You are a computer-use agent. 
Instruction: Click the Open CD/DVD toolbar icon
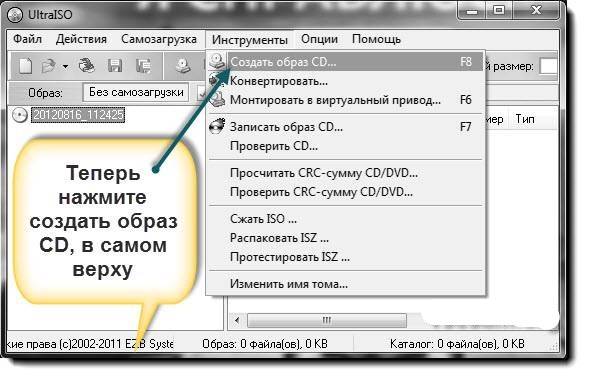86,65
